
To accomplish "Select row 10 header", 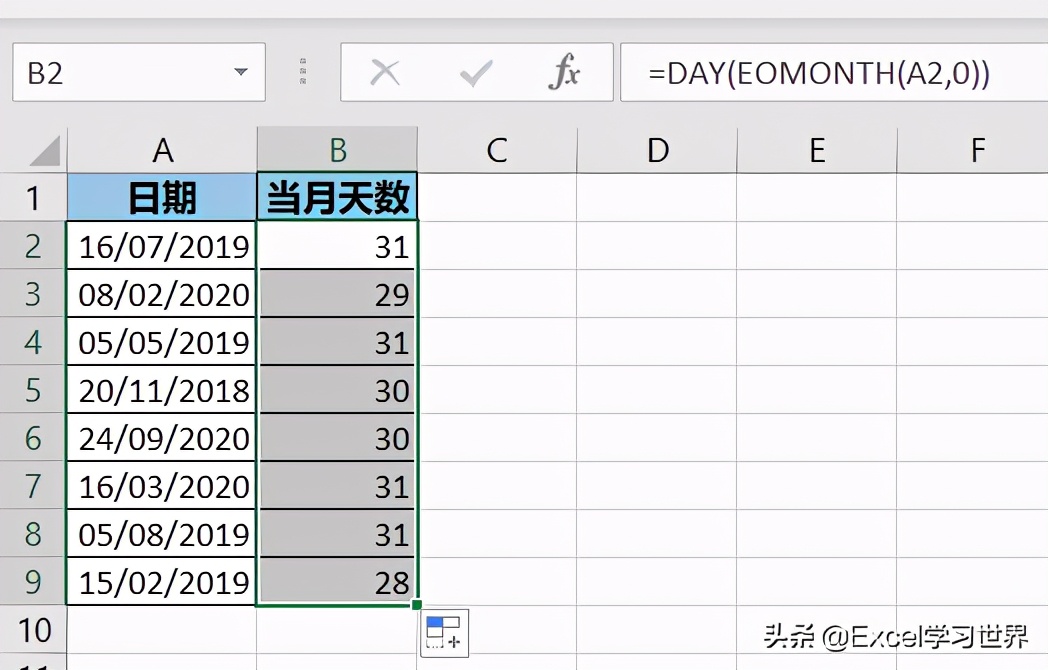I will 33,630.
